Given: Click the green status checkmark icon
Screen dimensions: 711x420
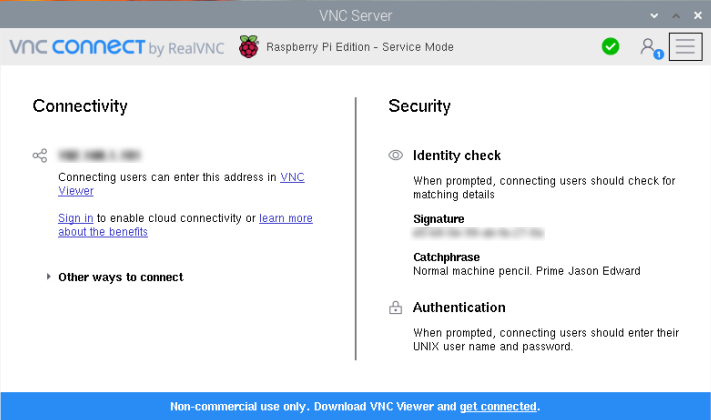Looking at the screenshot, I should click(610, 46).
